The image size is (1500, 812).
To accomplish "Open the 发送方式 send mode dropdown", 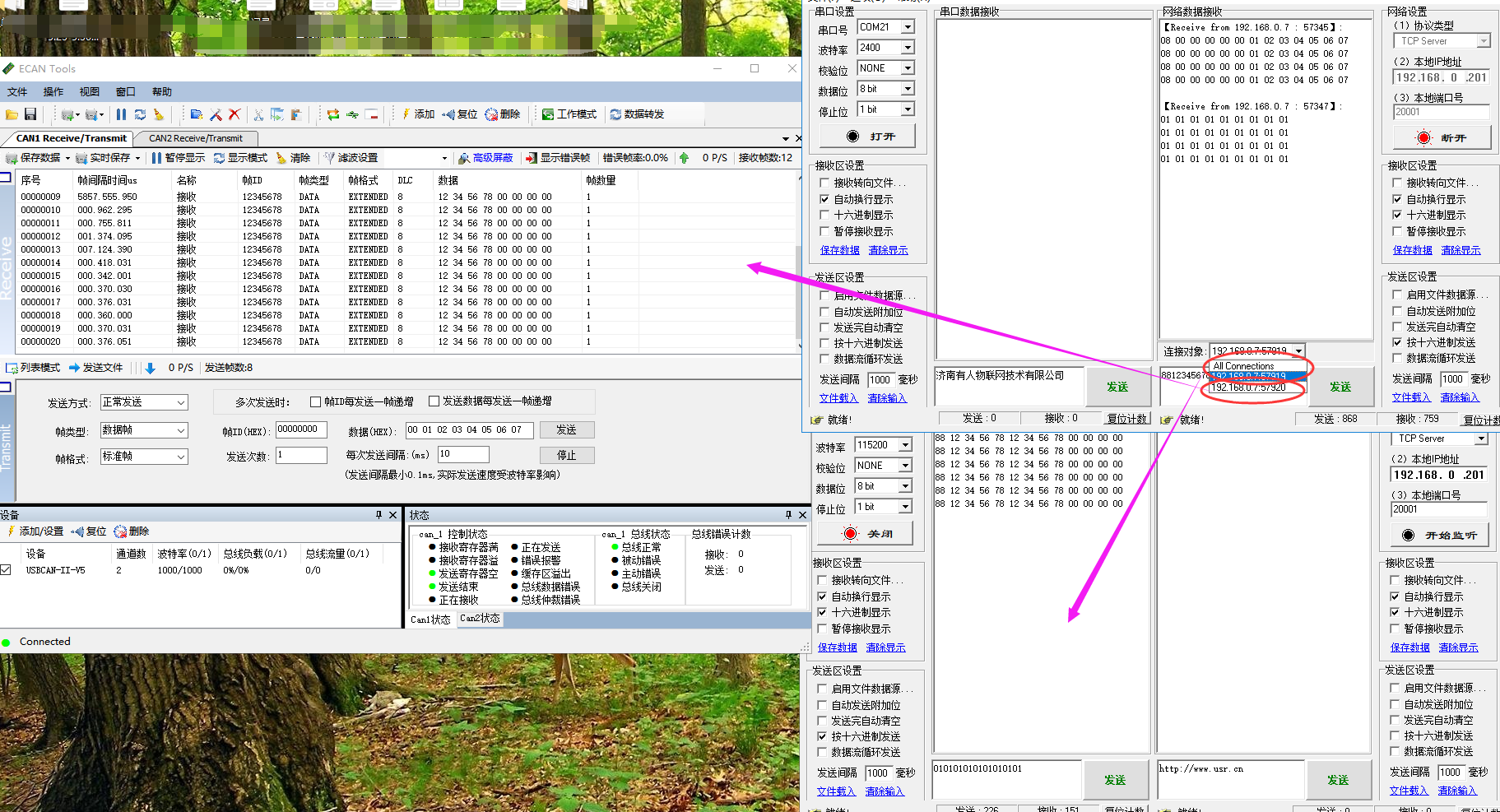I will (x=144, y=402).
